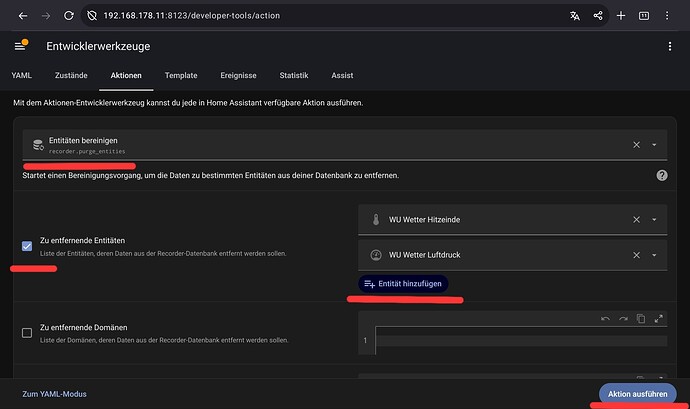Open the translate page icon

[575, 16]
